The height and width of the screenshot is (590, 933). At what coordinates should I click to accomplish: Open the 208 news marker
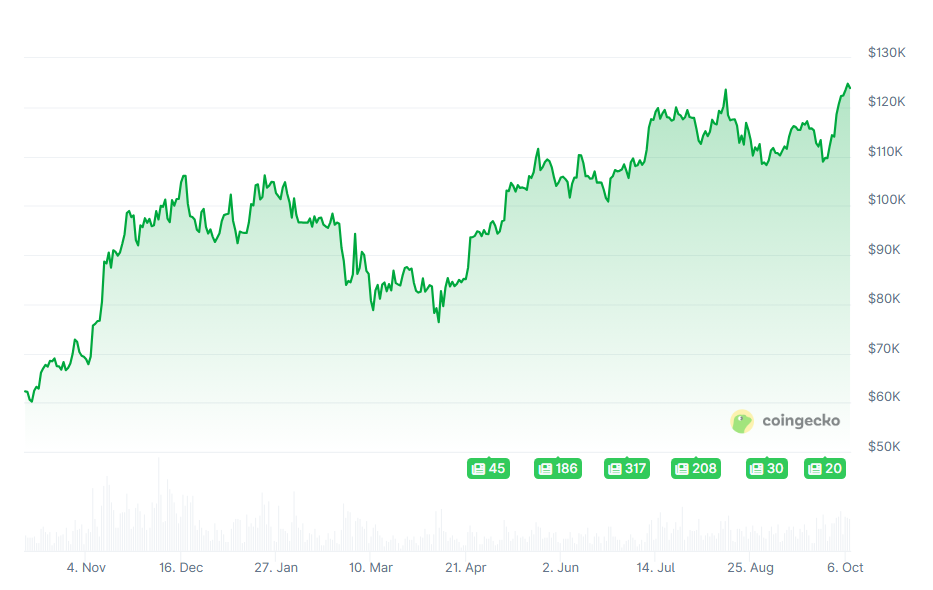click(696, 468)
